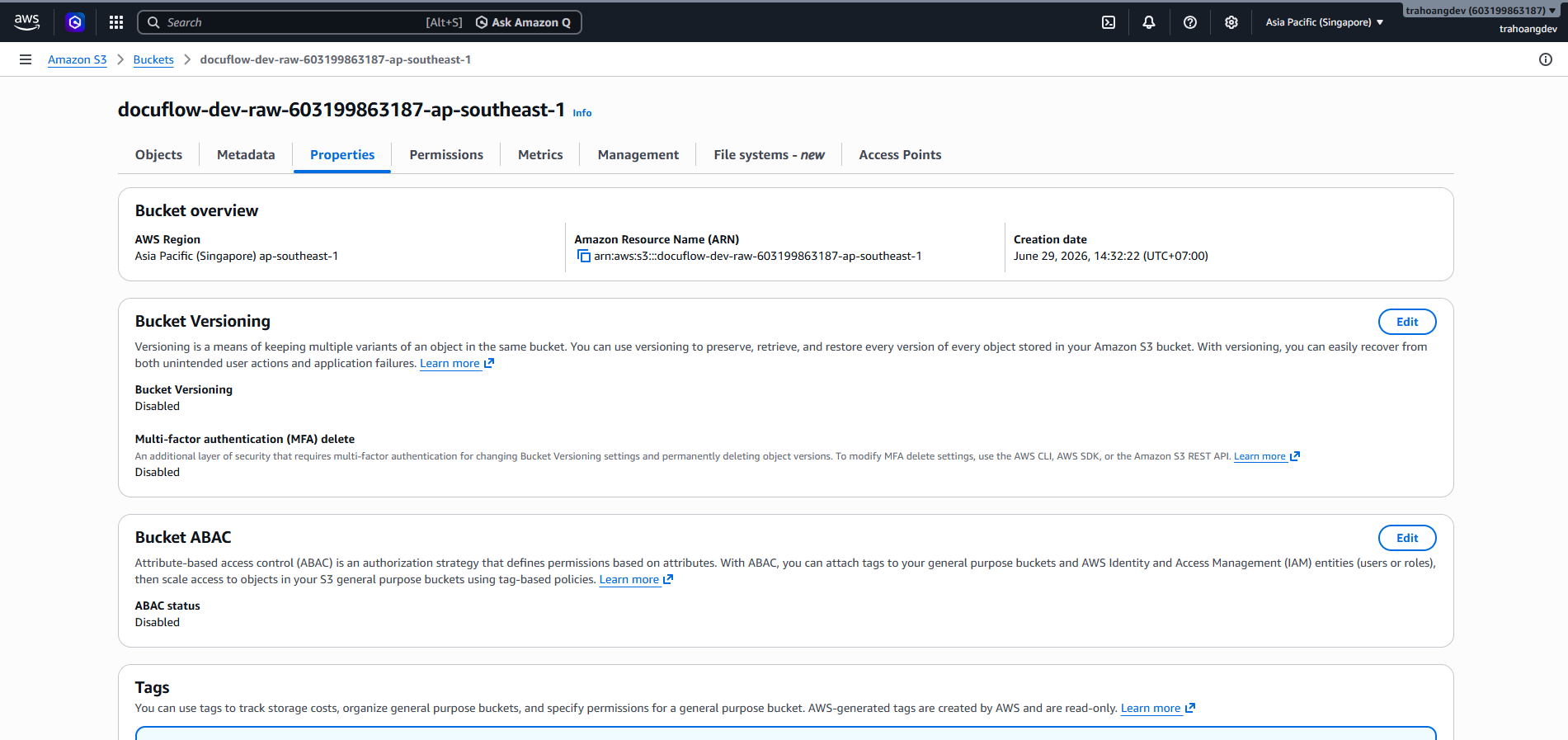Go to Buckets breadcrumb link

click(x=153, y=59)
